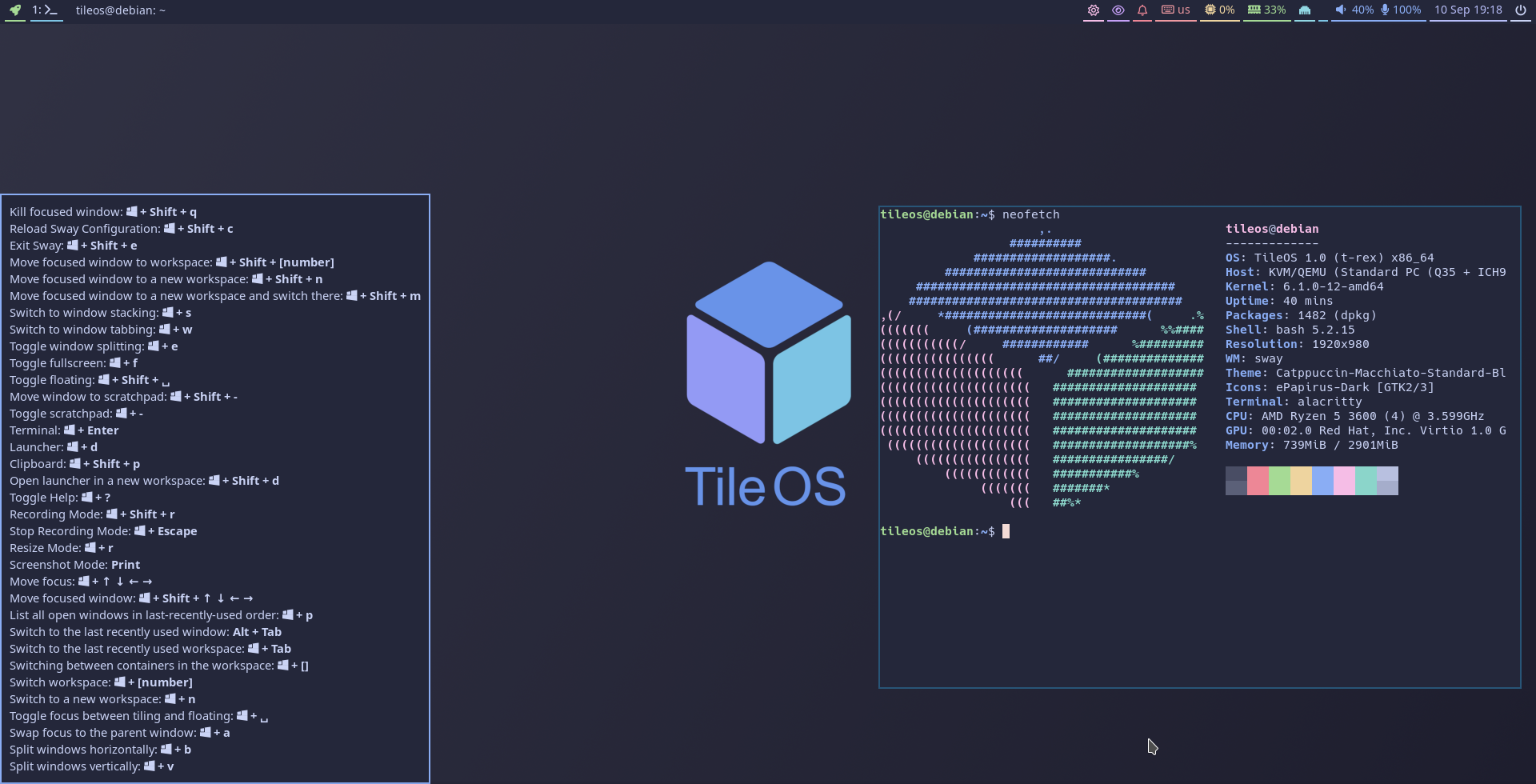Screen dimensions: 1536x784
Task: Click 'Exit Sway' help entry
Action: click(x=74, y=246)
